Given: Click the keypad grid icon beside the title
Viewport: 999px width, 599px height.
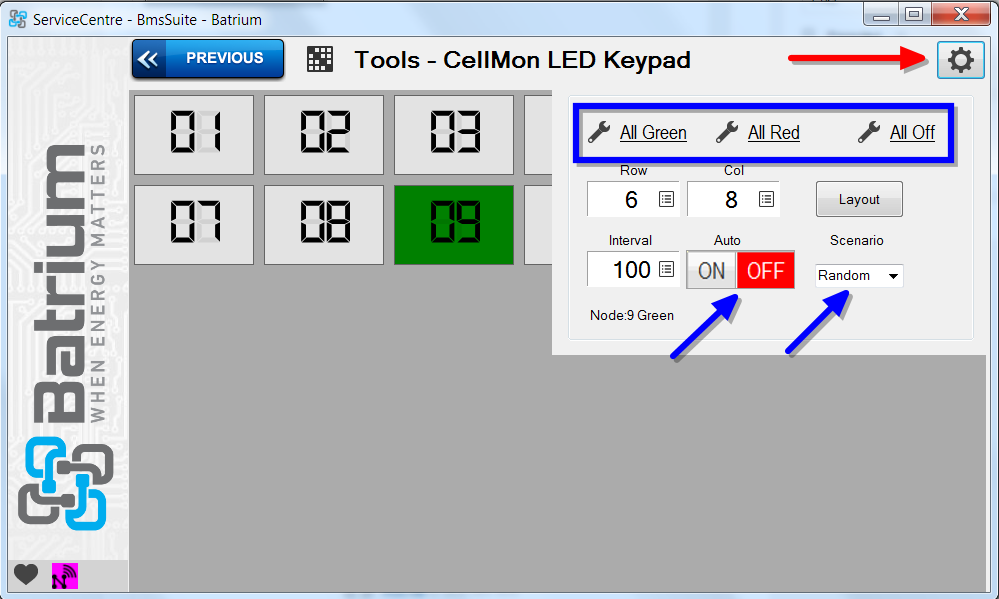Looking at the screenshot, I should click(320, 59).
